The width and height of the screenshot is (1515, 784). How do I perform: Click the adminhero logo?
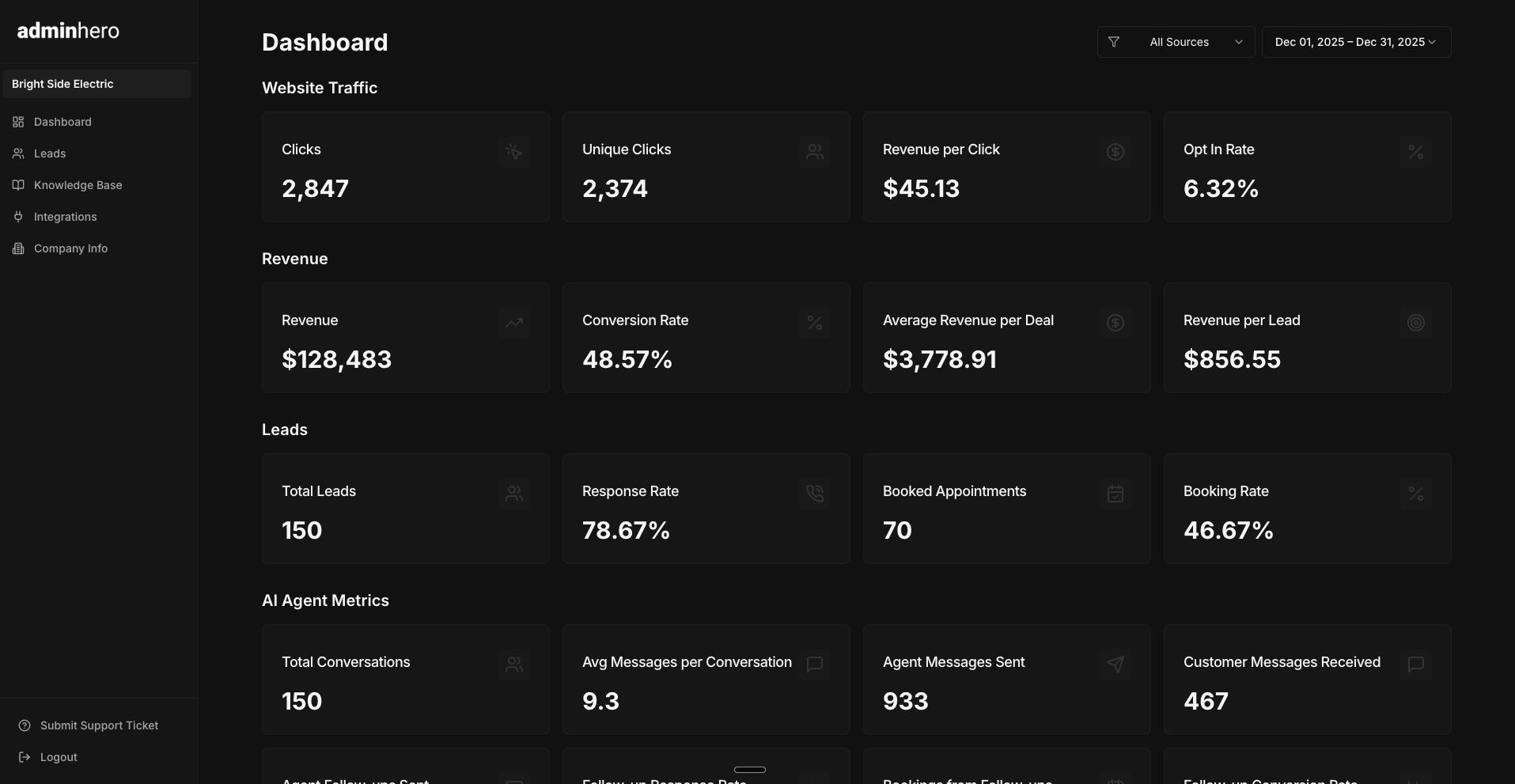pos(69,30)
